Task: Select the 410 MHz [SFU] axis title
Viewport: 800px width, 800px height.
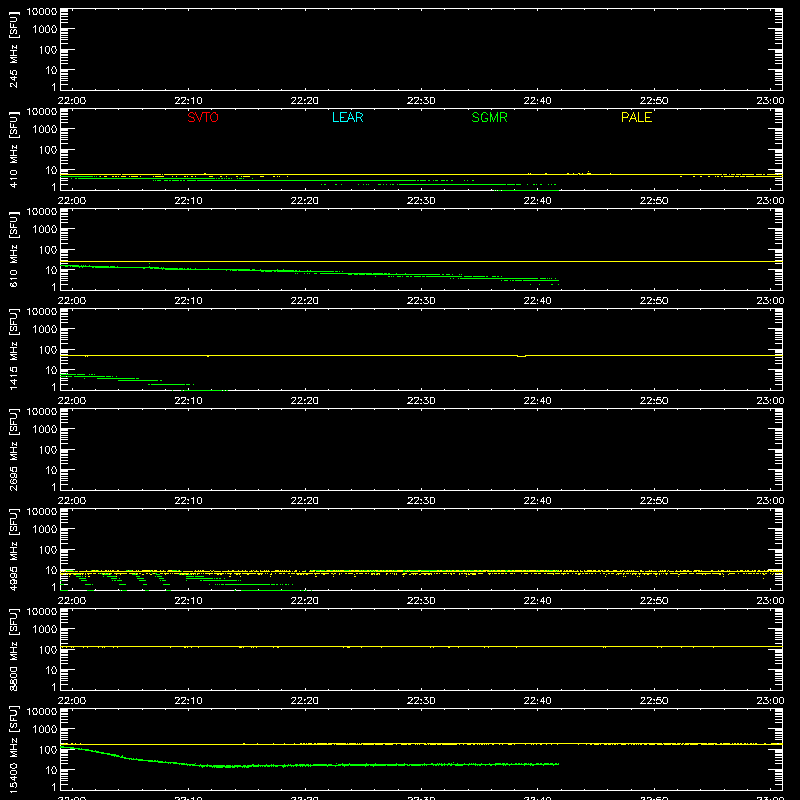Action: (13, 150)
